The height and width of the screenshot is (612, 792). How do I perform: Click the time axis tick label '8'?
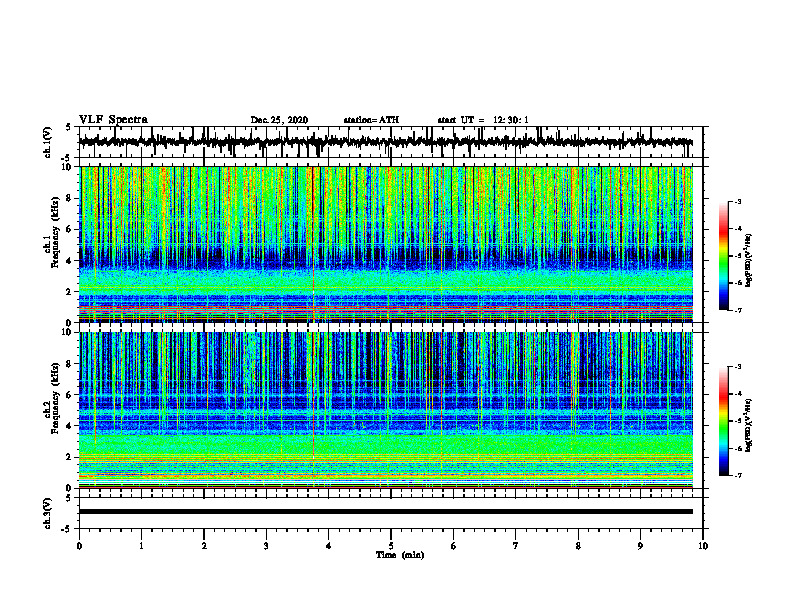(578, 546)
